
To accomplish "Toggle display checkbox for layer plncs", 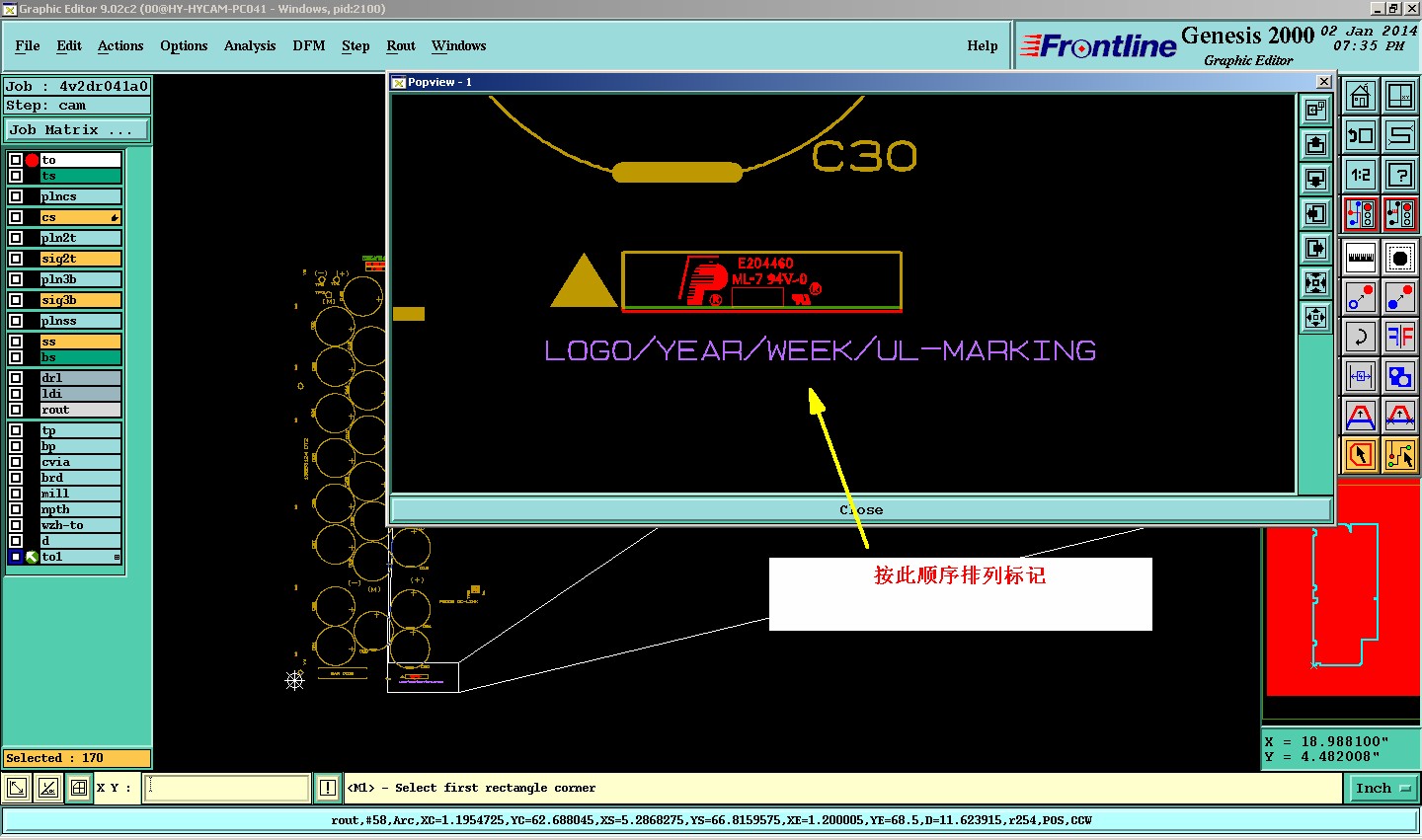I will point(16,196).
